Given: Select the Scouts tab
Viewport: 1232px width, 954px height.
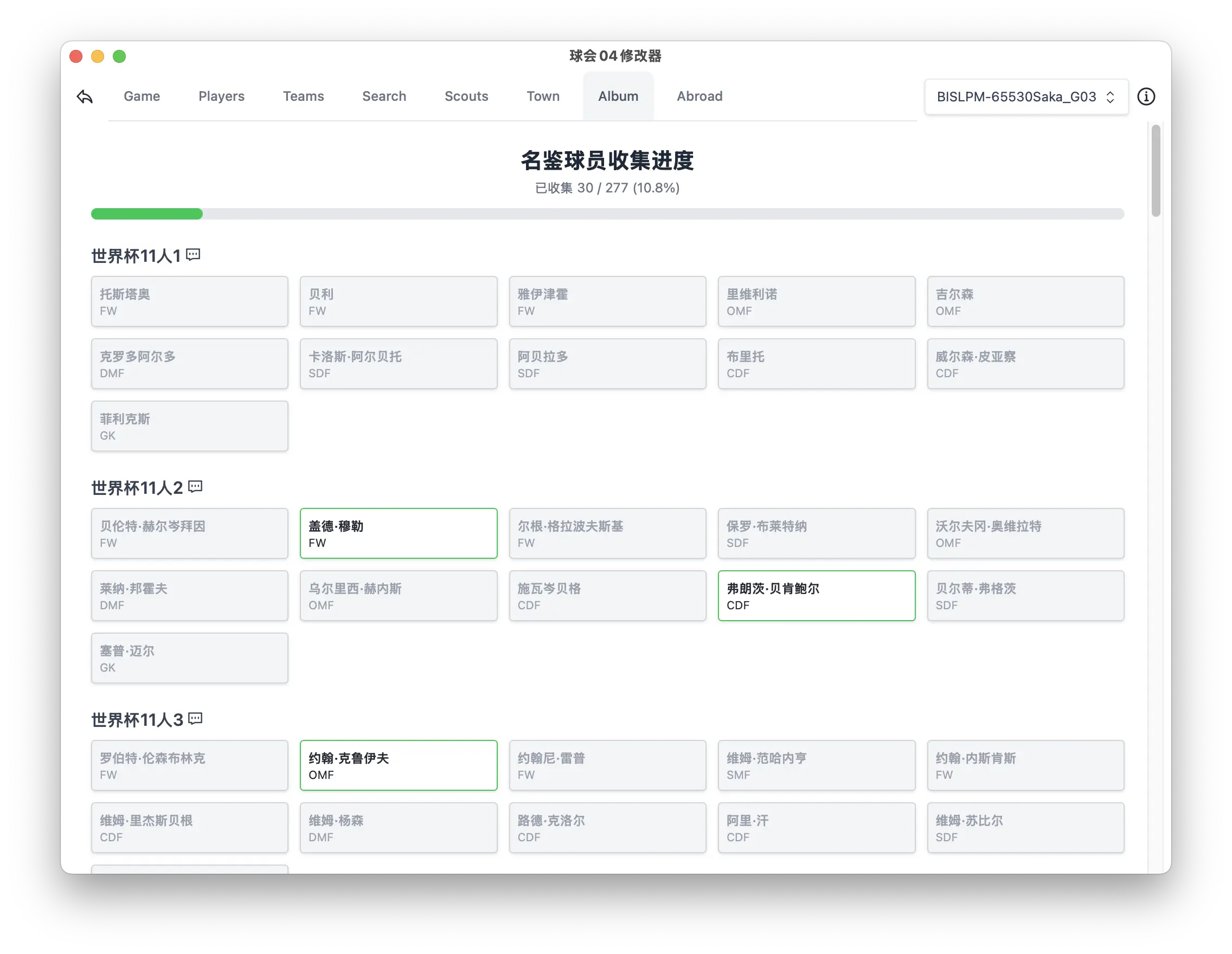Looking at the screenshot, I should [x=466, y=96].
